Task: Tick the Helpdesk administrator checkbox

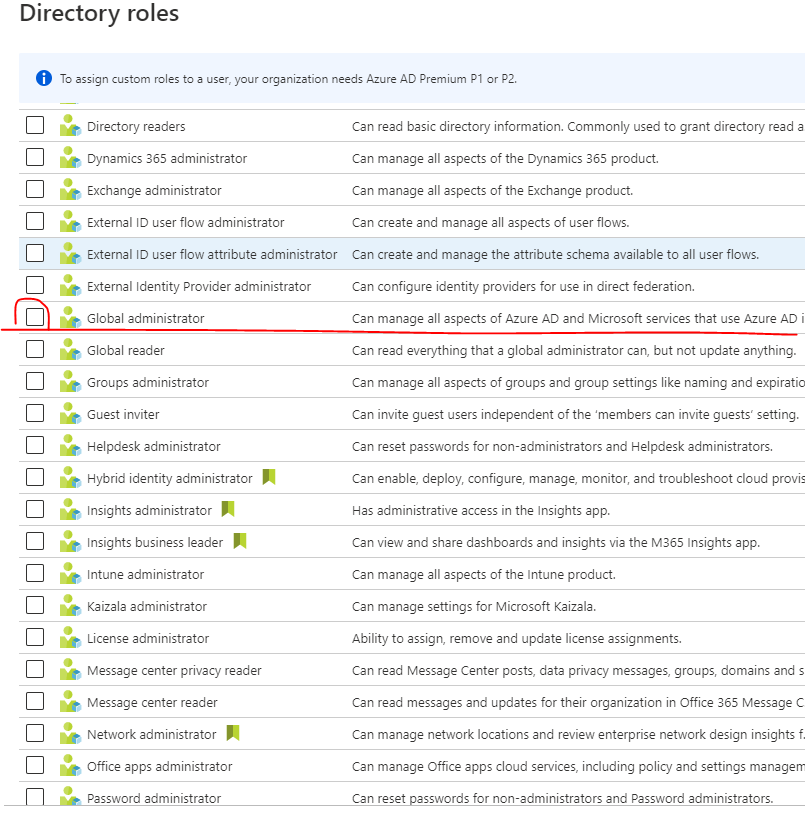Action: (35, 446)
